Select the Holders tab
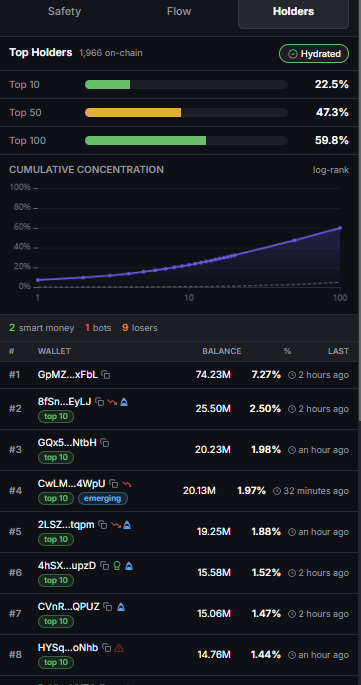 [293, 11]
